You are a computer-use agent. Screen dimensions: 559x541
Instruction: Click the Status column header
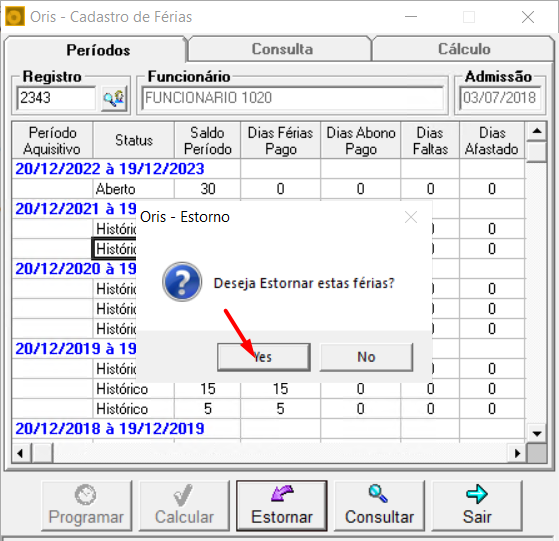coord(134,140)
